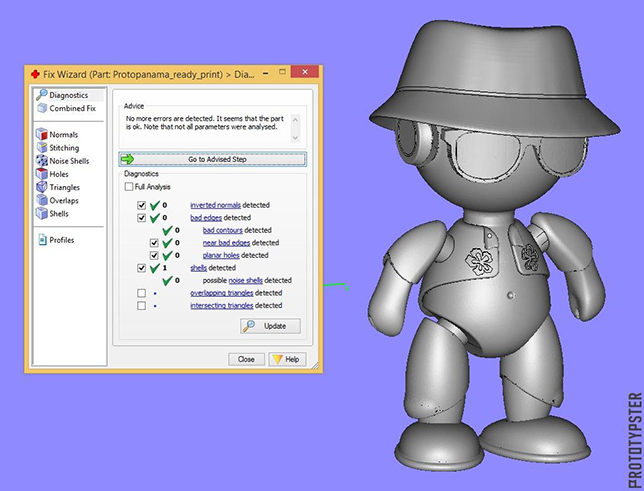Click the Diagnostics magnifier icon in sidebar
Viewport: 644px width, 491px height.
(41, 95)
